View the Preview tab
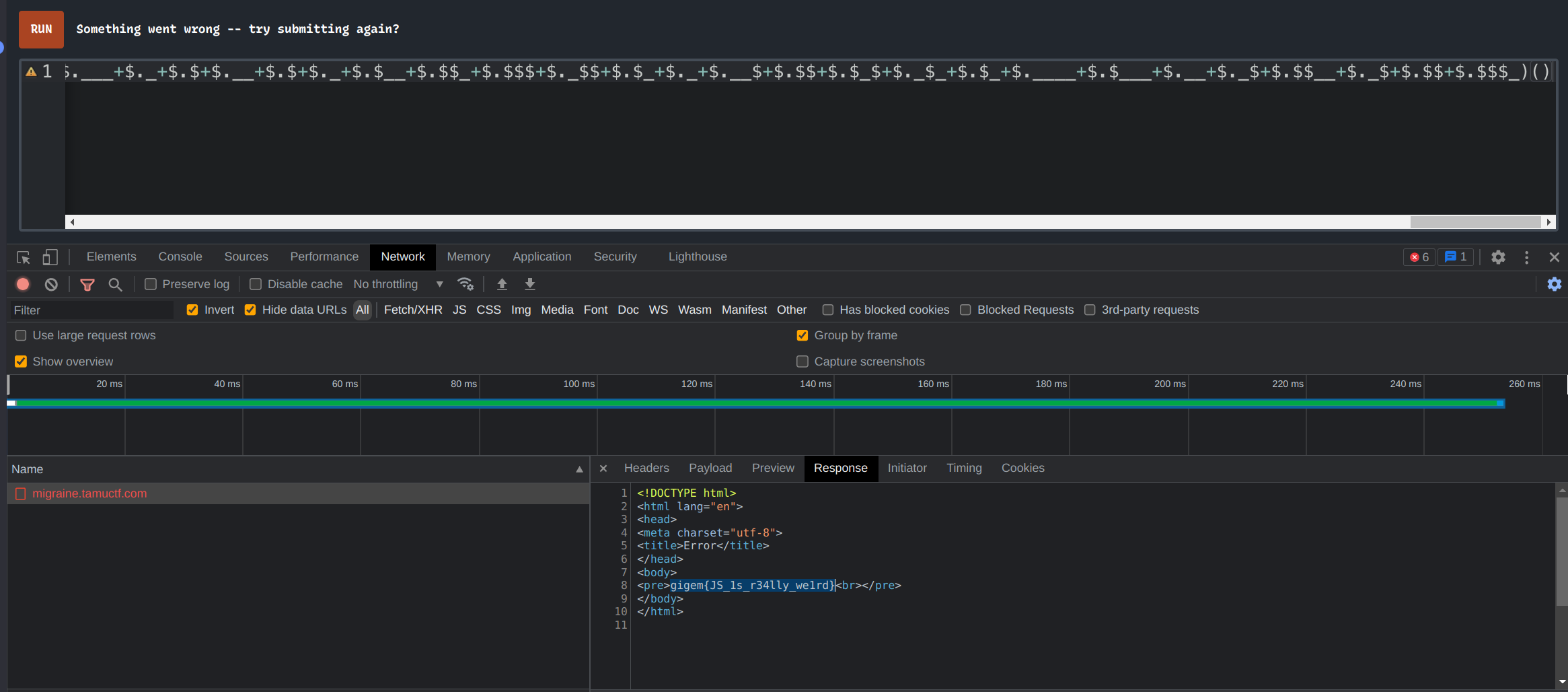Image resolution: width=1568 pixels, height=692 pixels. pos(773,468)
